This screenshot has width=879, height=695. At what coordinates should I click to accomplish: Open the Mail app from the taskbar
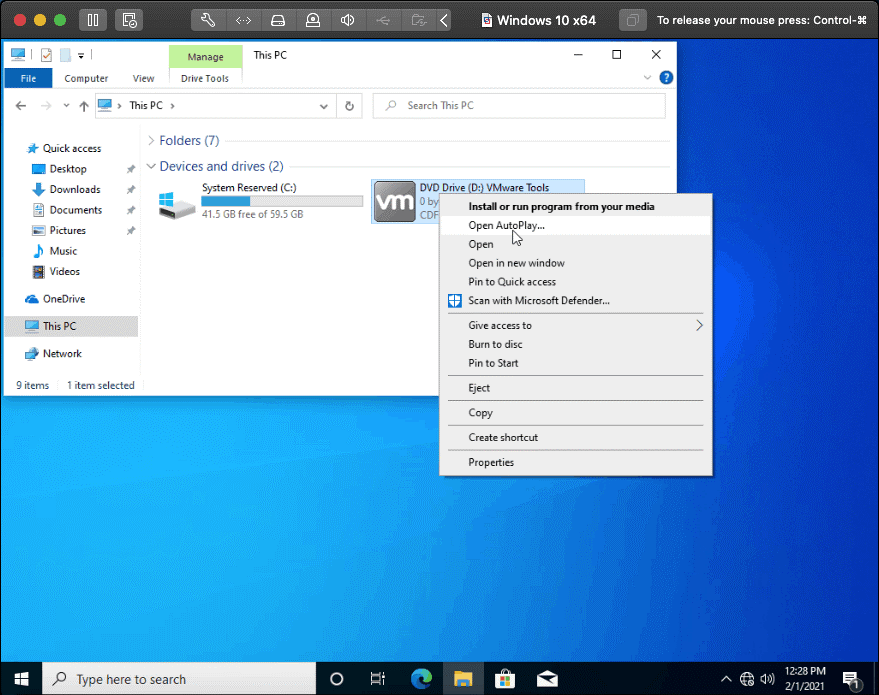click(x=547, y=678)
